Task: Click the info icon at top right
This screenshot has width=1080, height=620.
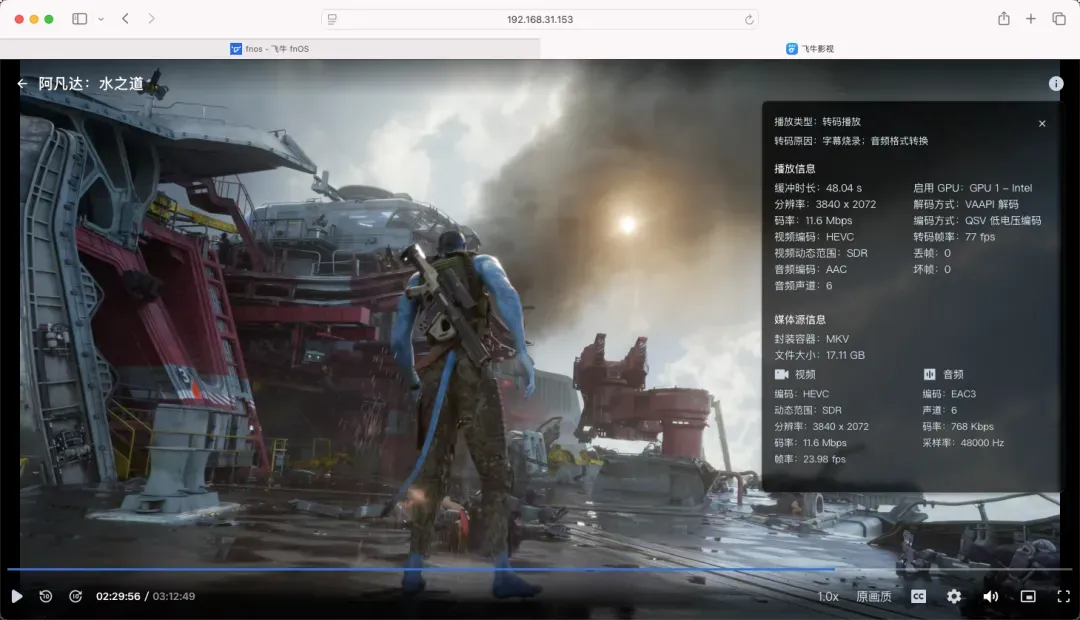Action: 1056,84
